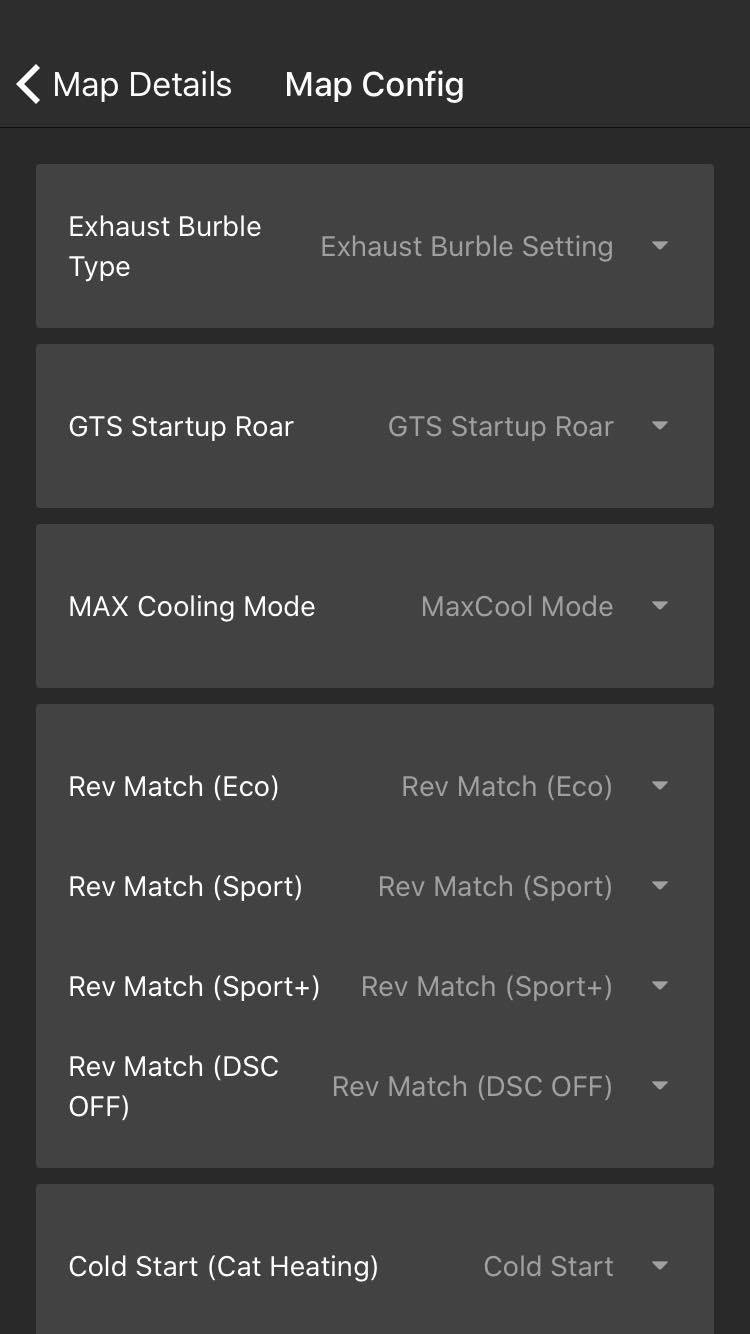Click the Rev Match (Sport) arrow icon
The height and width of the screenshot is (1334, 750).
pos(660,886)
